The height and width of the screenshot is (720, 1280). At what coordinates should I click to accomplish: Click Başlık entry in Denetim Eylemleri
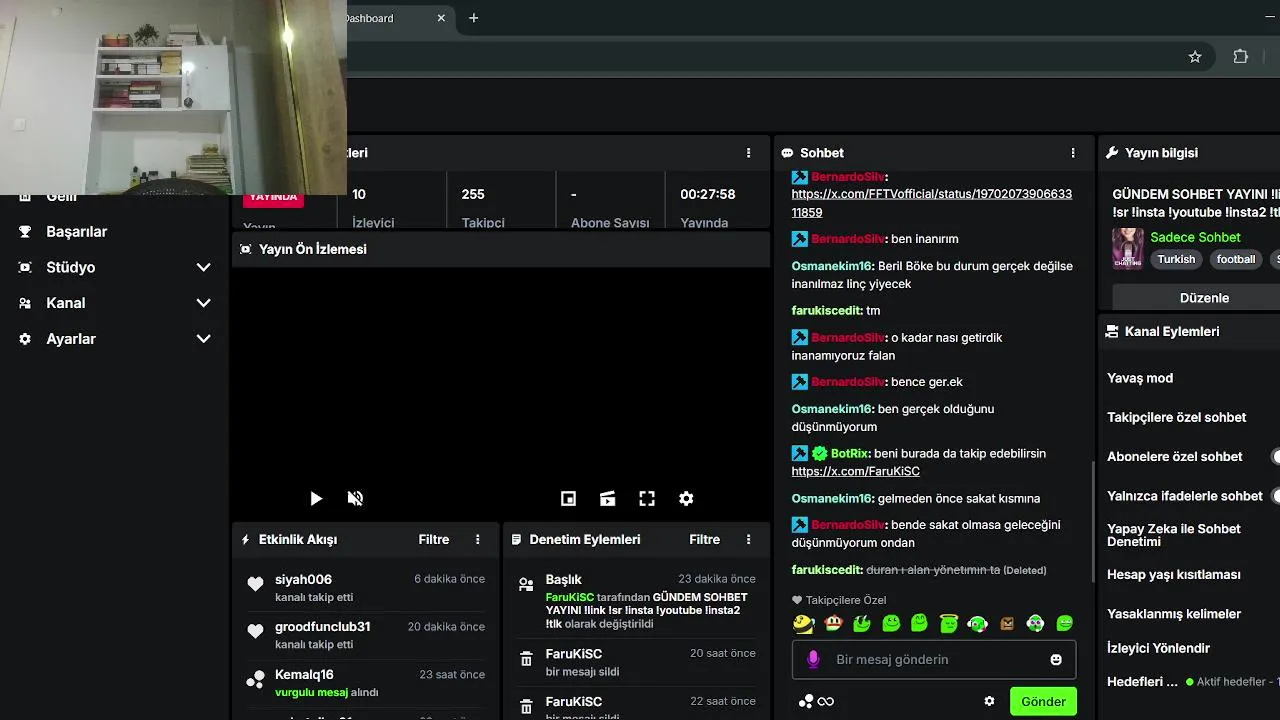(636, 601)
